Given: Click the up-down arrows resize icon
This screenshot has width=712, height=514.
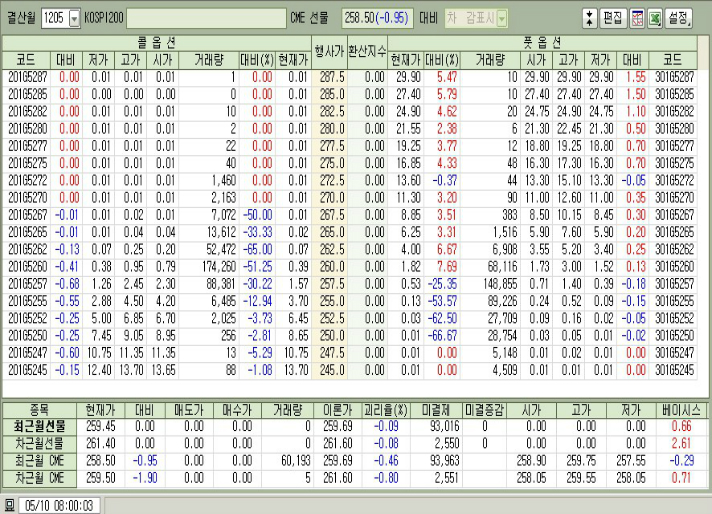Looking at the screenshot, I should tap(589, 17).
